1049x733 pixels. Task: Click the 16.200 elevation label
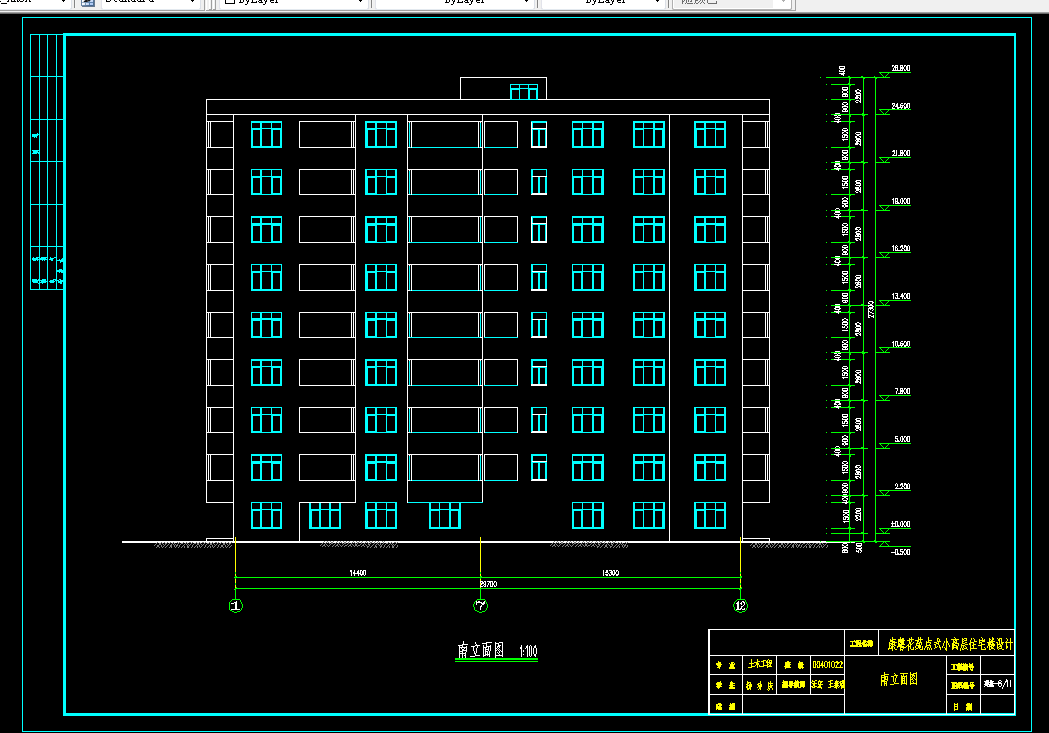click(900, 249)
